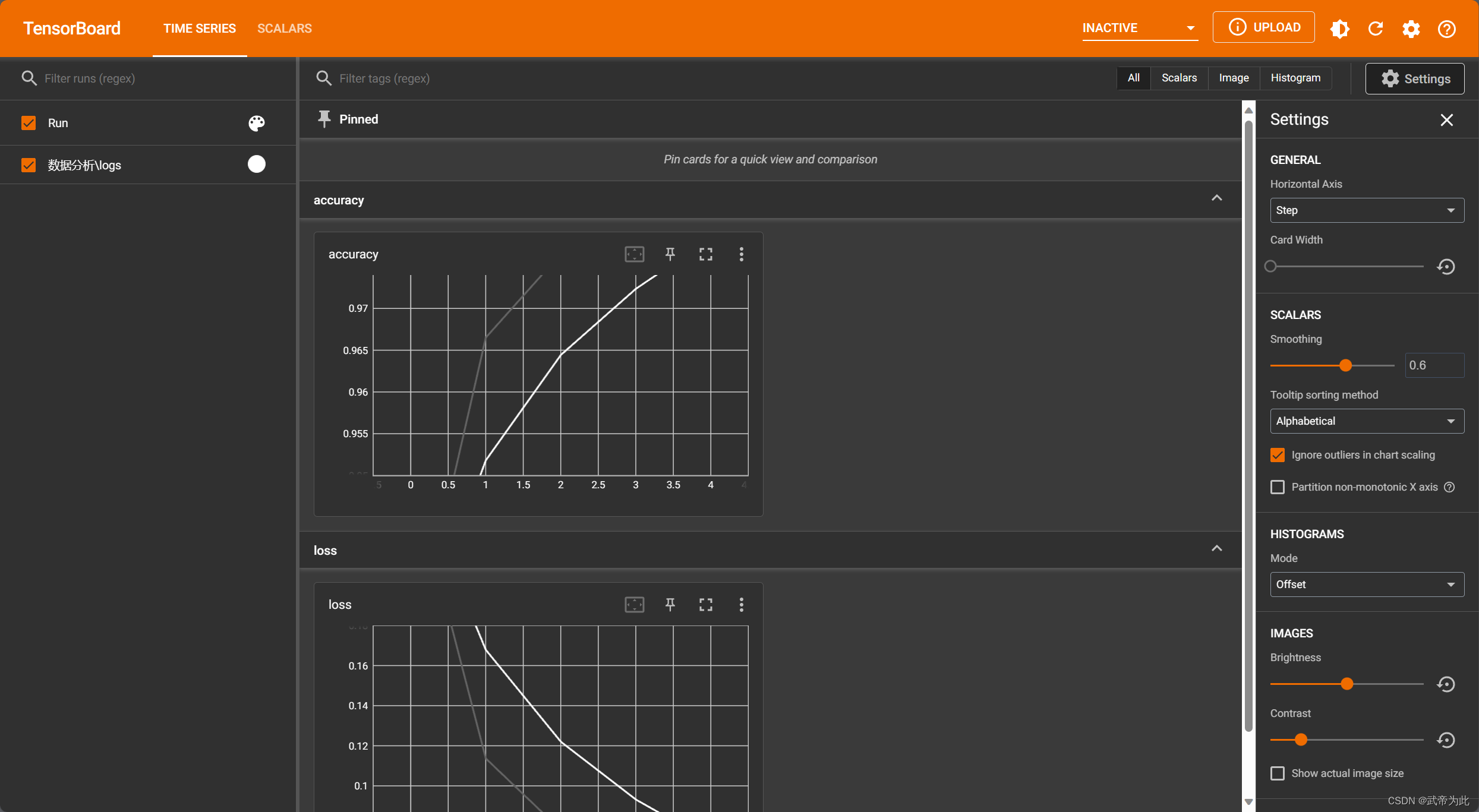
Task: Open more options for loss card
Action: (x=741, y=605)
